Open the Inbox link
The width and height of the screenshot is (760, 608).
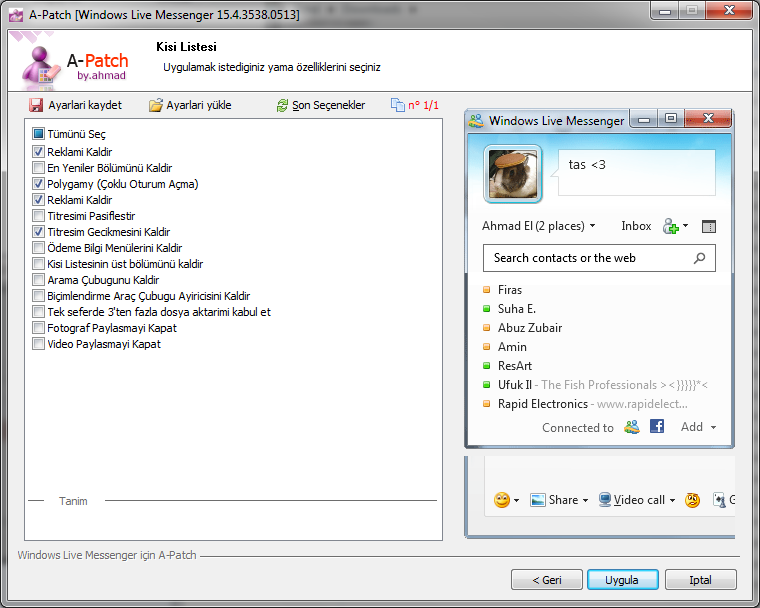tap(636, 226)
